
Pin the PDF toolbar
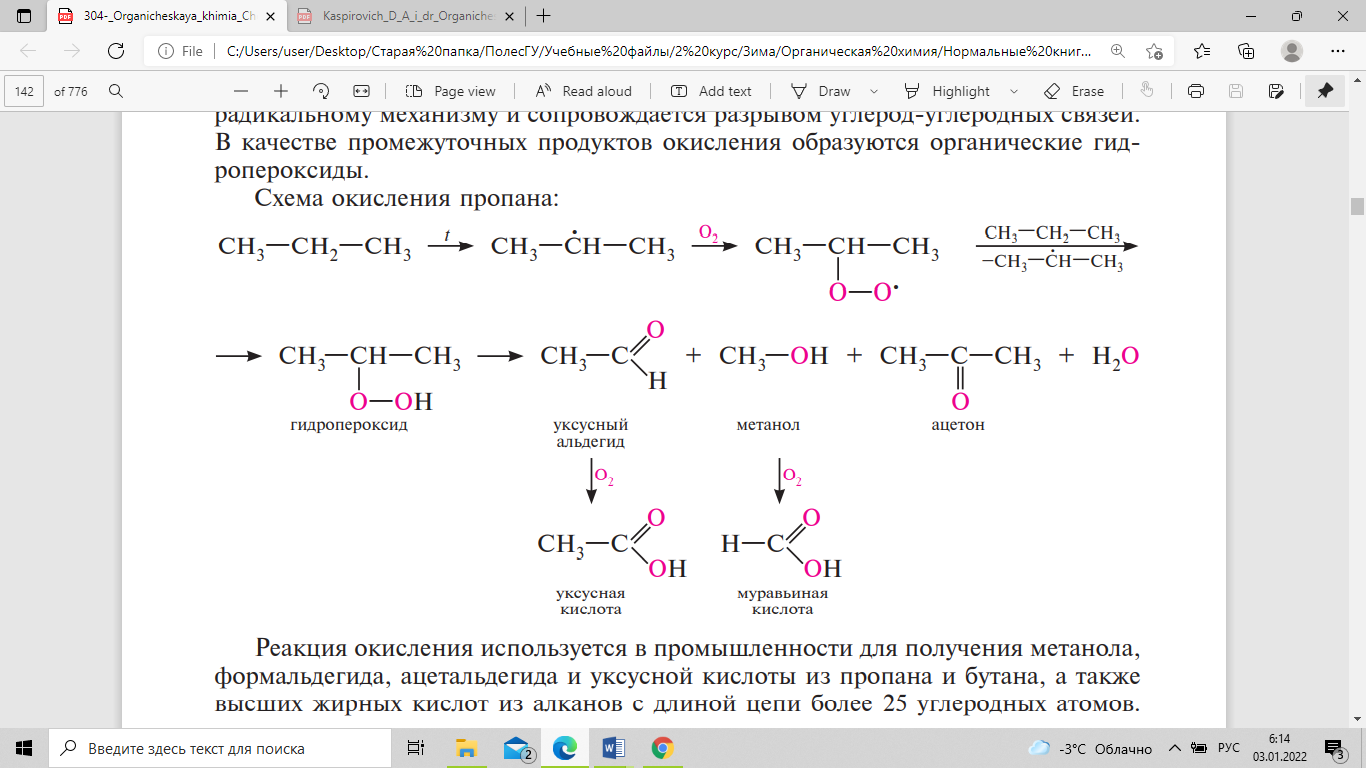click(1325, 91)
